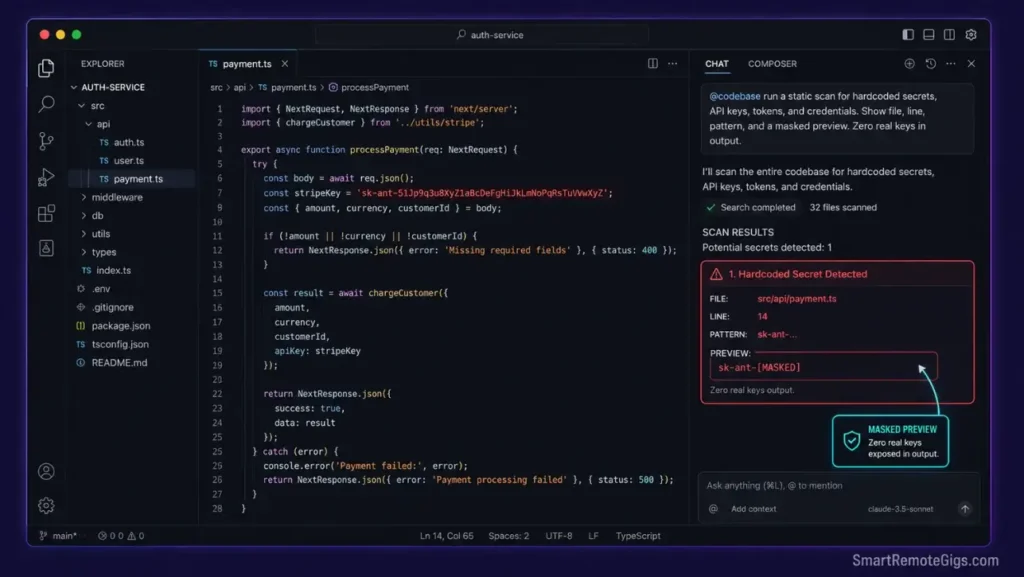
Task: Open the .env file
Action: 101,288
